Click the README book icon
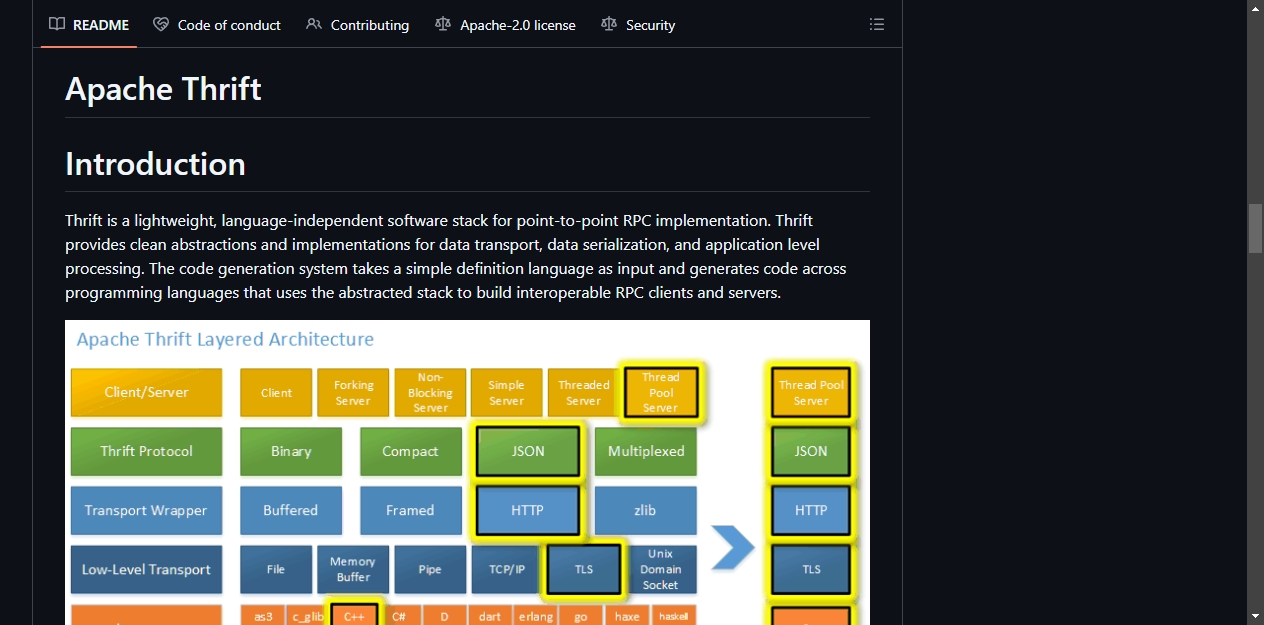Viewport: 1264px width, 625px height. [57, 24]
